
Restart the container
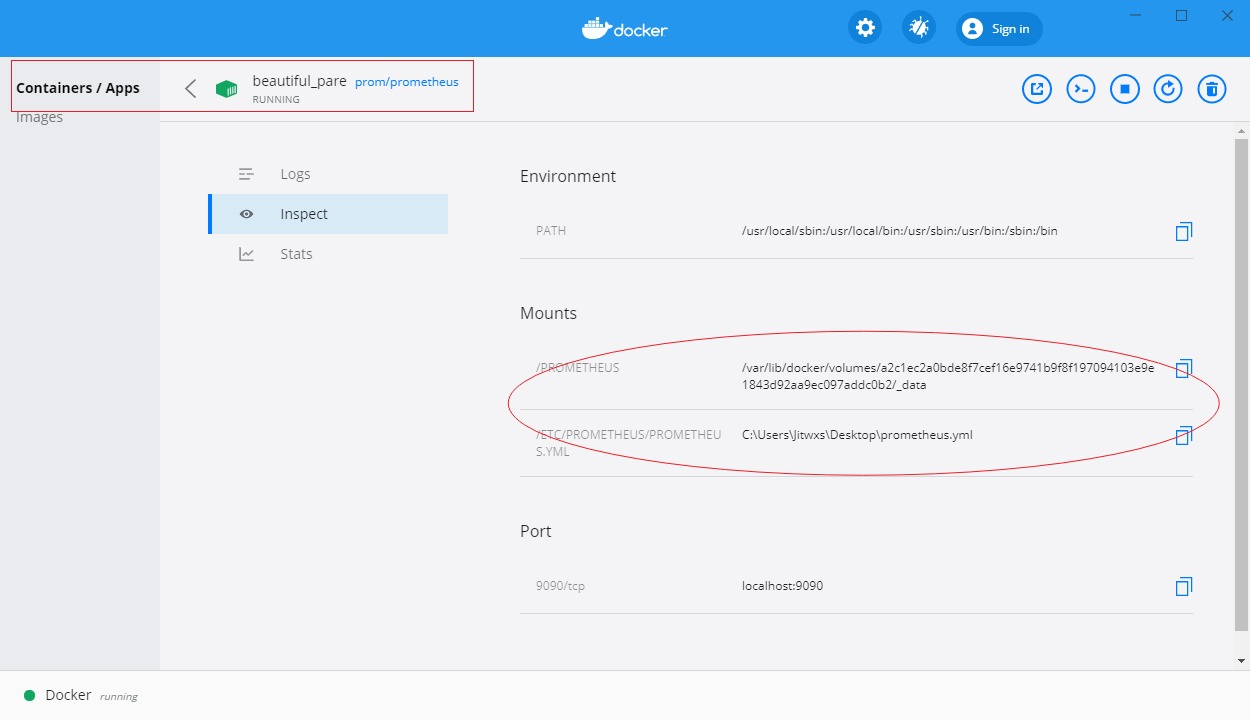click(x=1168, y=89)
